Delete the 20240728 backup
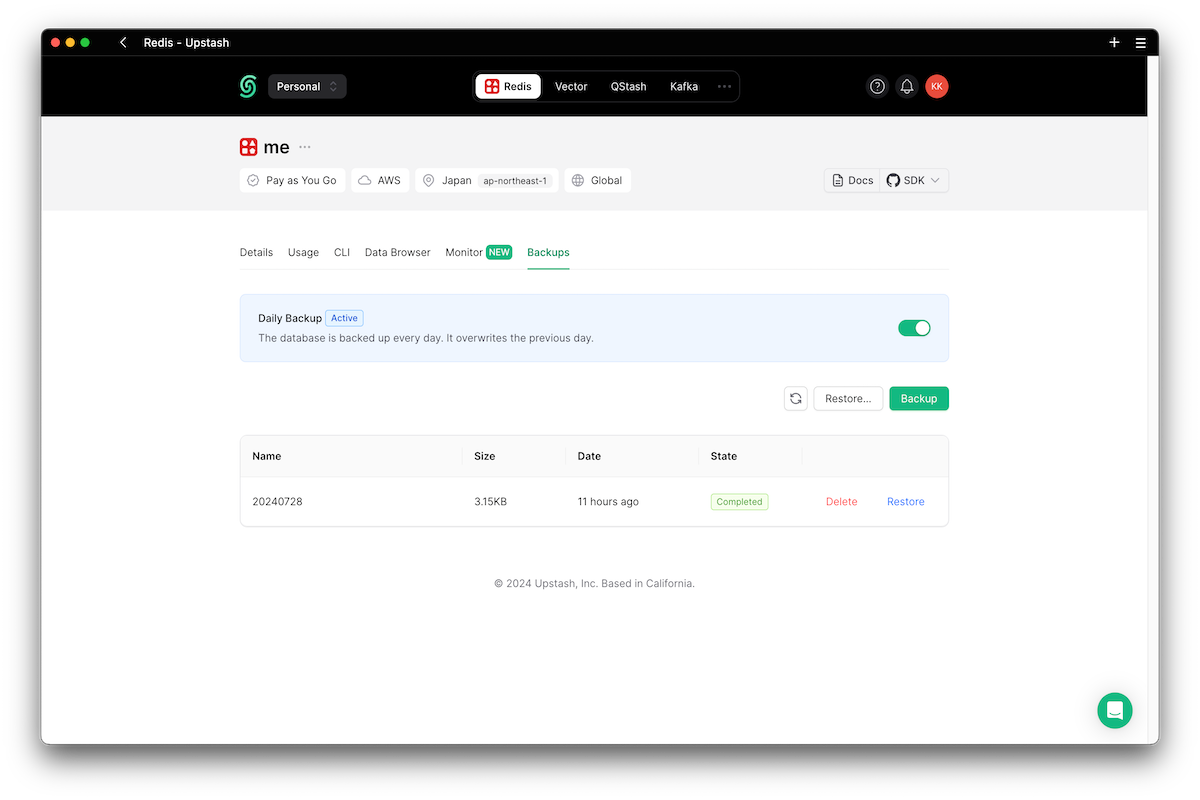The image size is (1200, 800). [841, 501]
